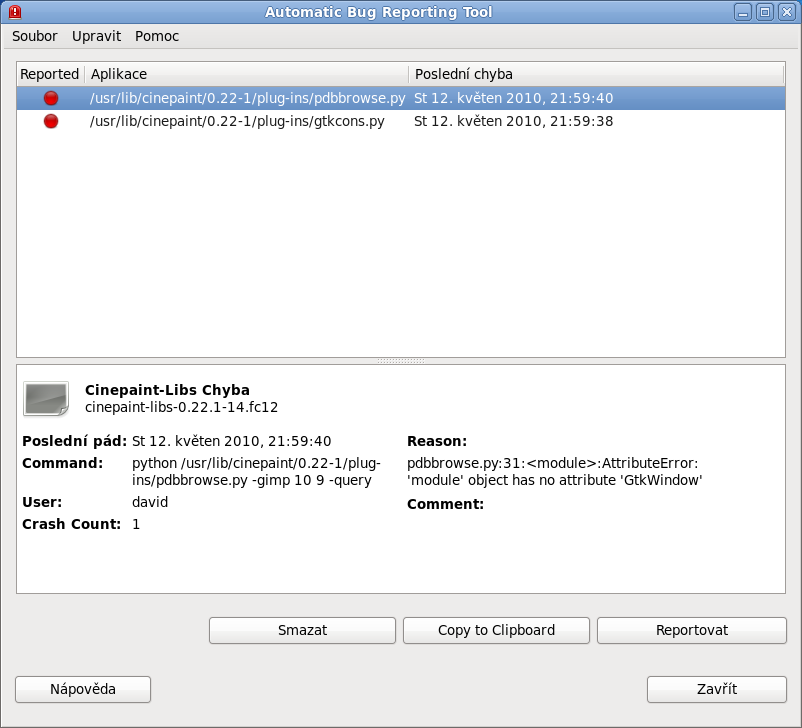
Task: Click the Zavřít button
Action: tap(717, 689)
